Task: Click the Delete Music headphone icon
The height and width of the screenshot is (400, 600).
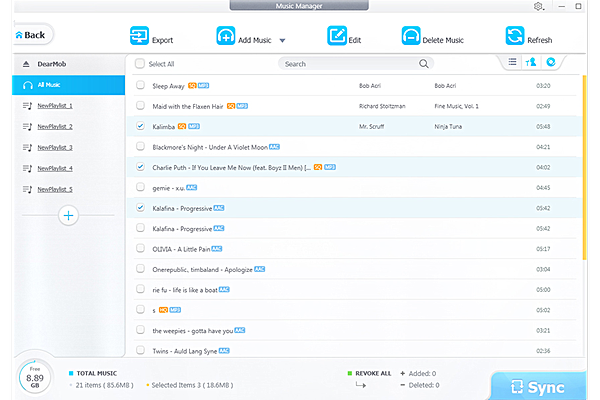Action: tap(410, 36)
